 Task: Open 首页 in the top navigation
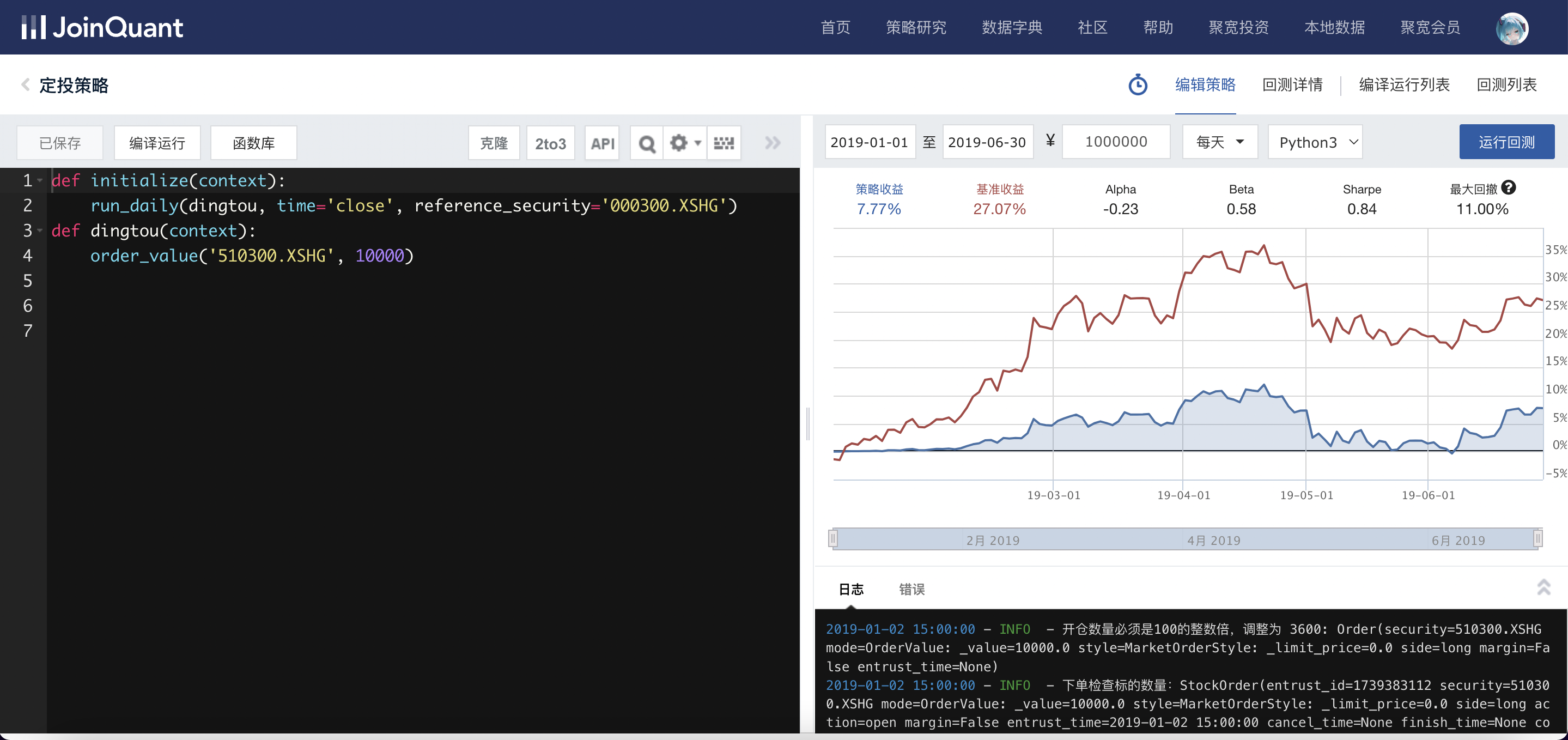835,27
